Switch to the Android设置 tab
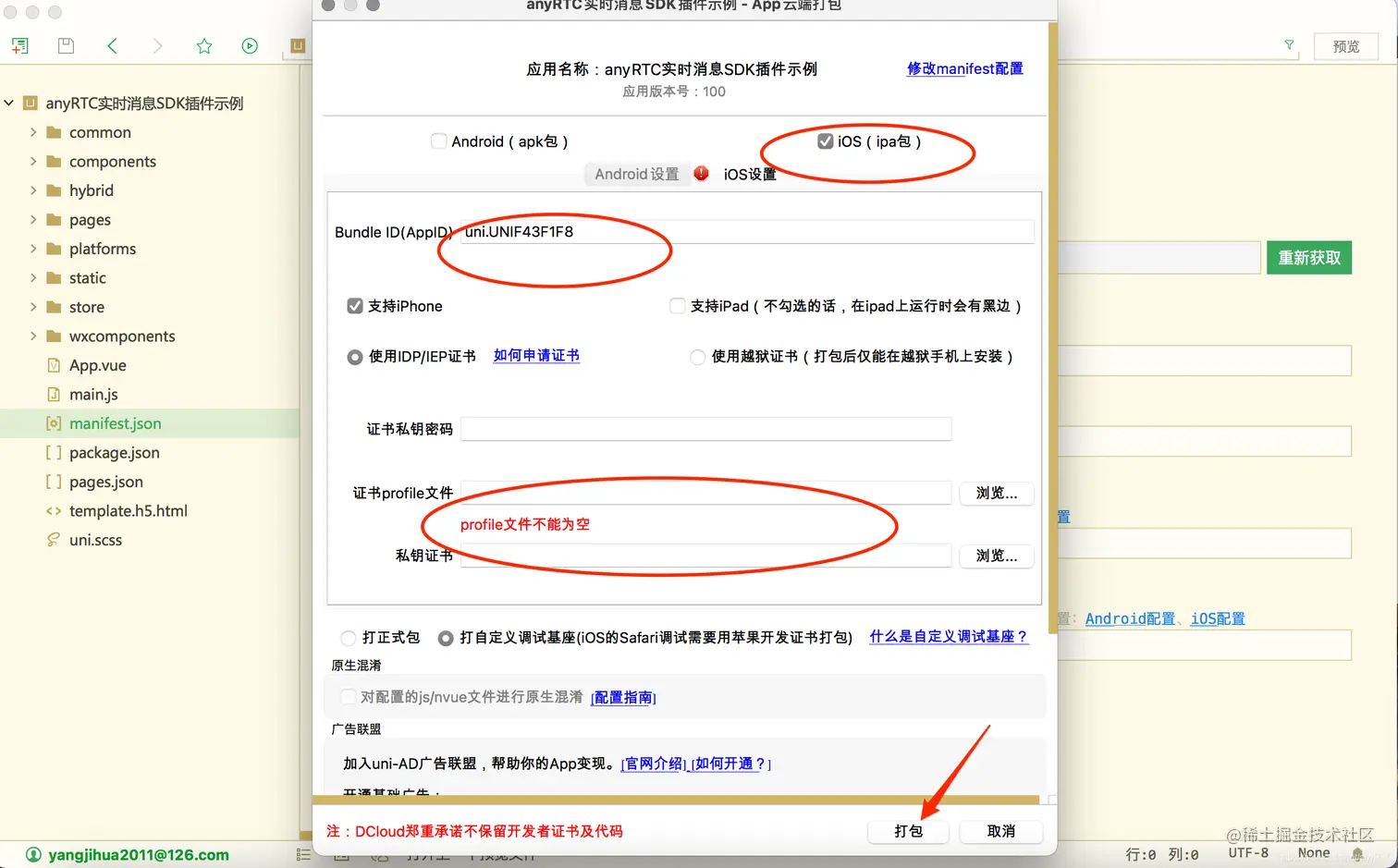This screenshot has height=868, width=1398. 637,174
